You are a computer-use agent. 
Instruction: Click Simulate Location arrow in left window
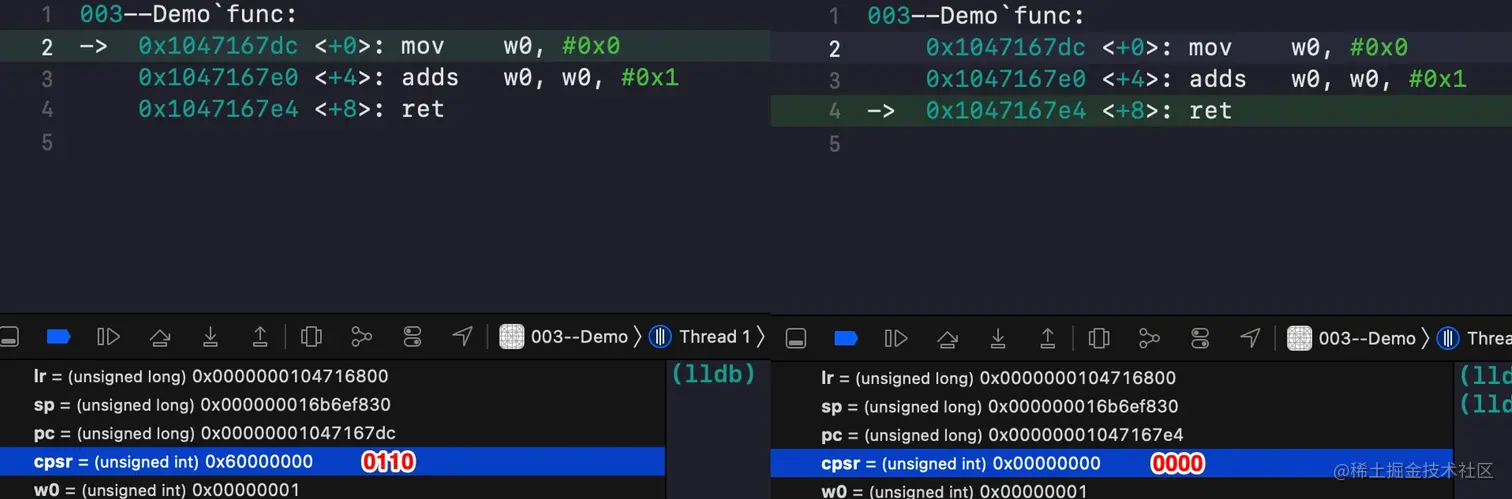tap(462, 337)
